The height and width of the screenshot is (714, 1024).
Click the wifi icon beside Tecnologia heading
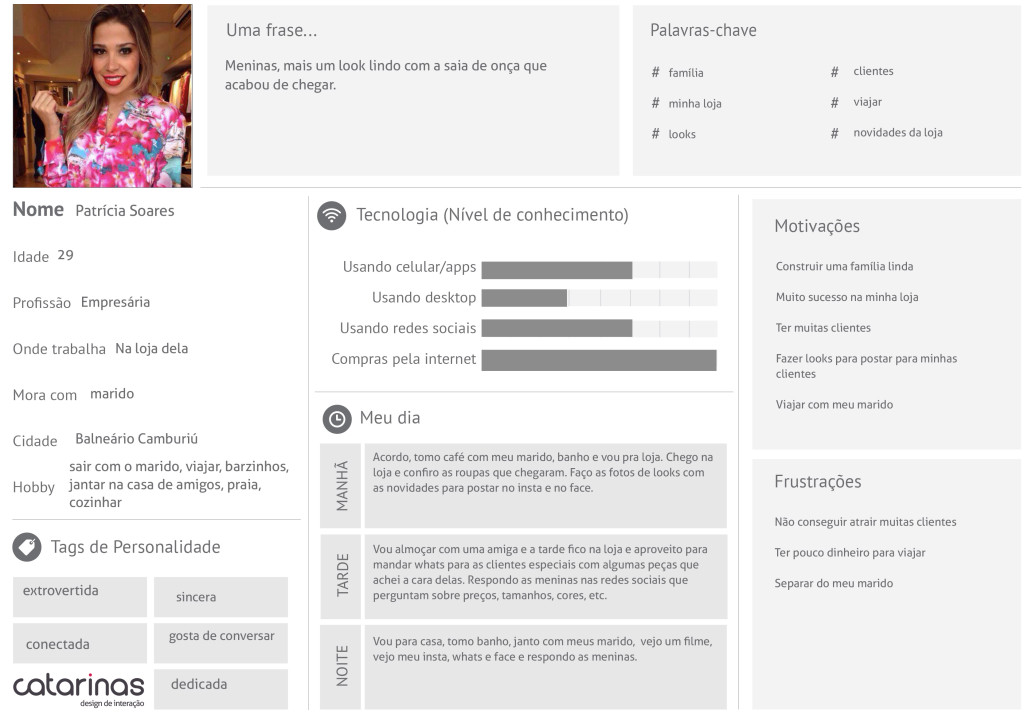tap(331, 216)
